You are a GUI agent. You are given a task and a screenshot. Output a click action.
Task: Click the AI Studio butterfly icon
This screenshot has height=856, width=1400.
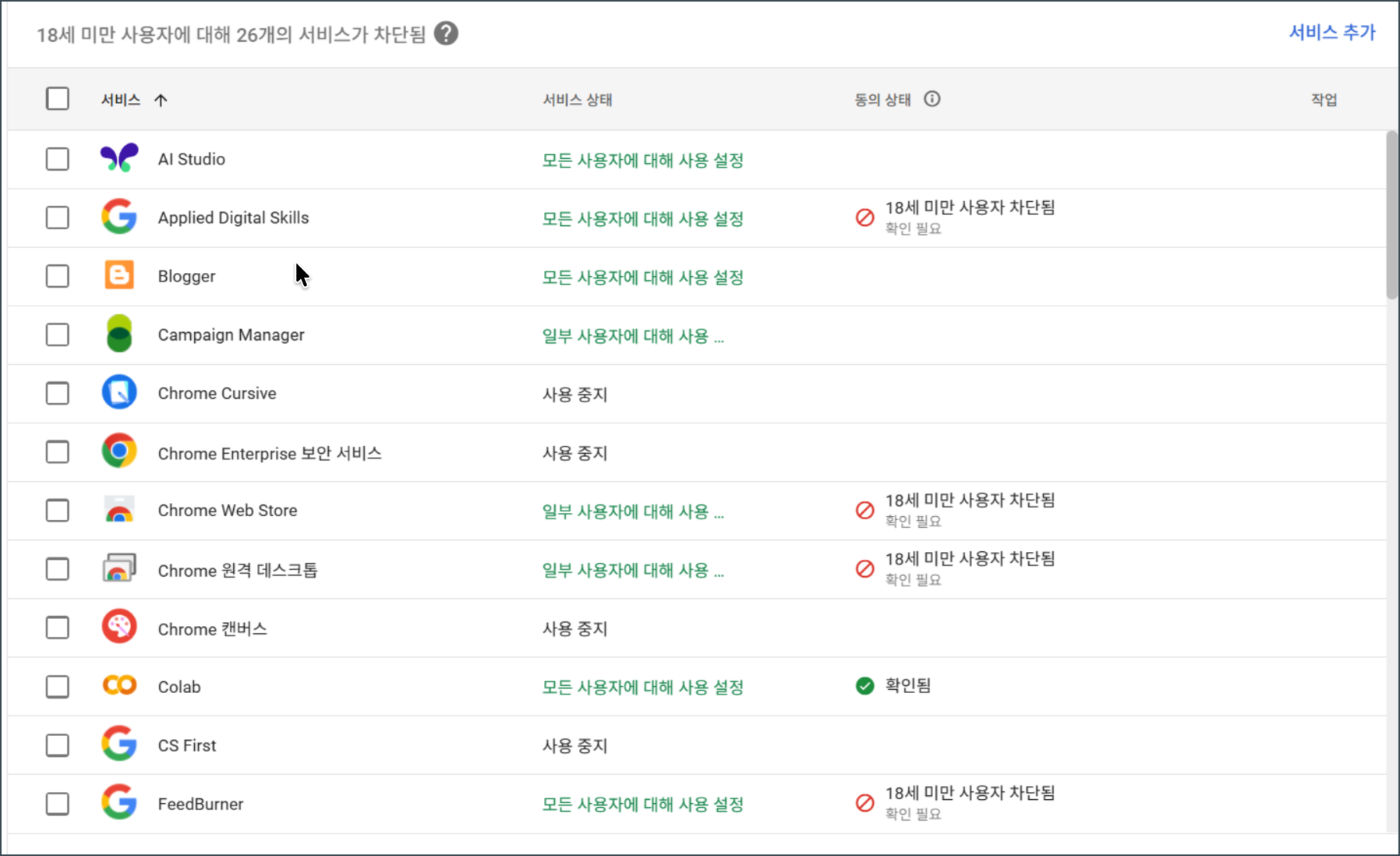click(x=119, y=158)
